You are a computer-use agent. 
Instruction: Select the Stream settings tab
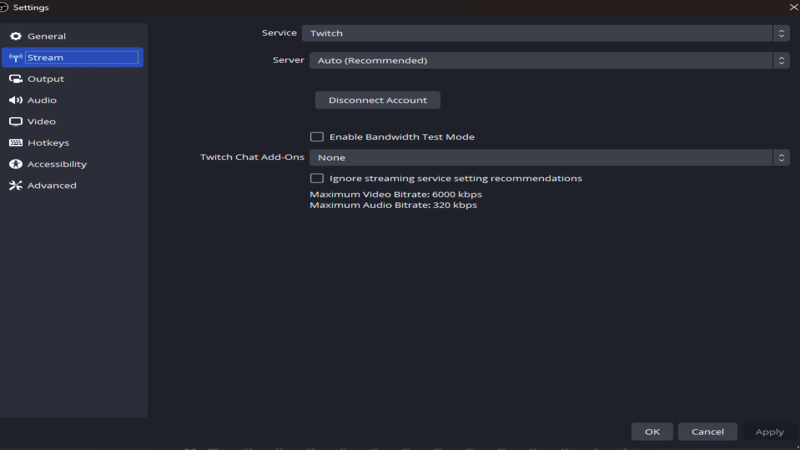(72, 58)
